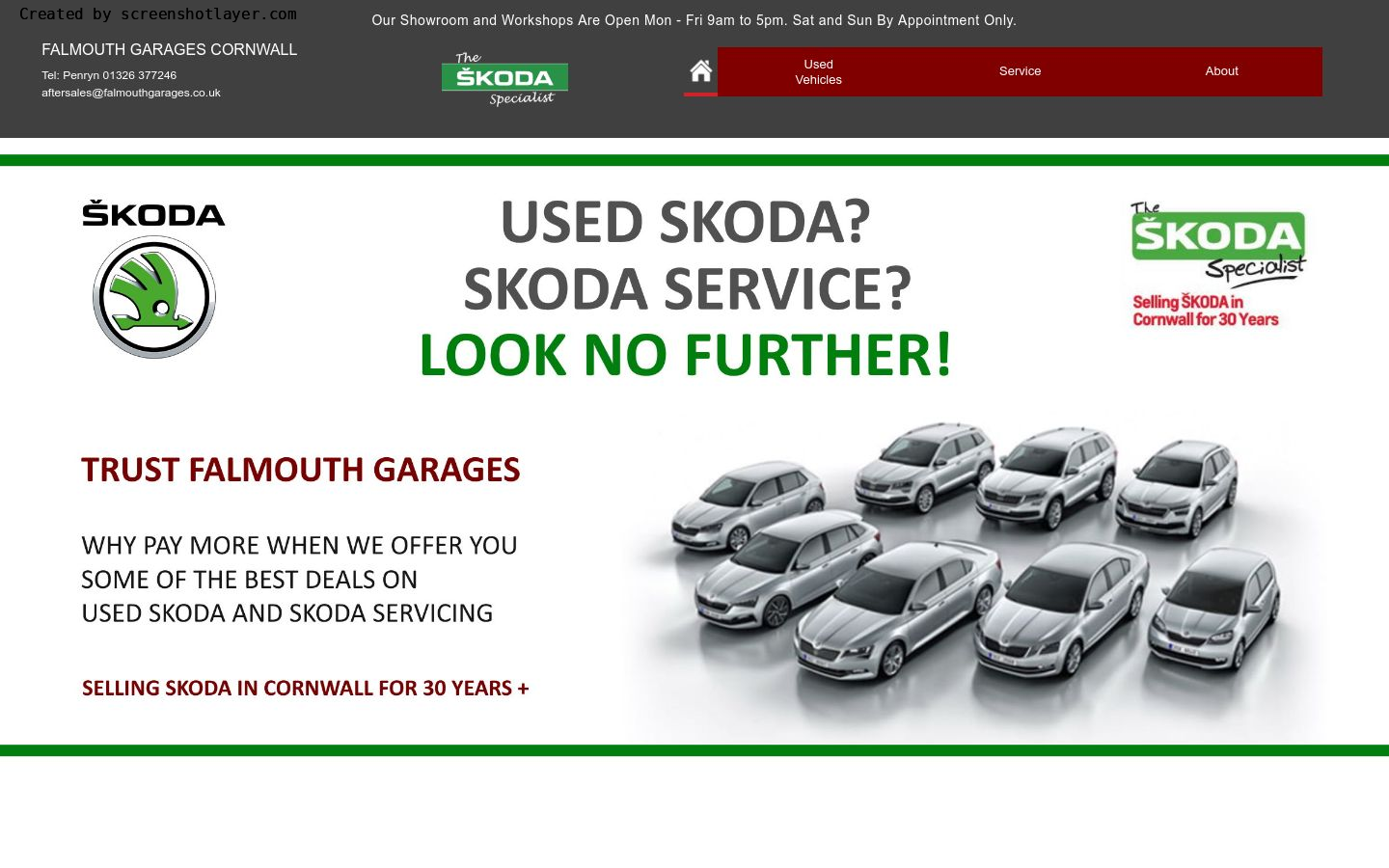Open the Service menu item

1020,71
